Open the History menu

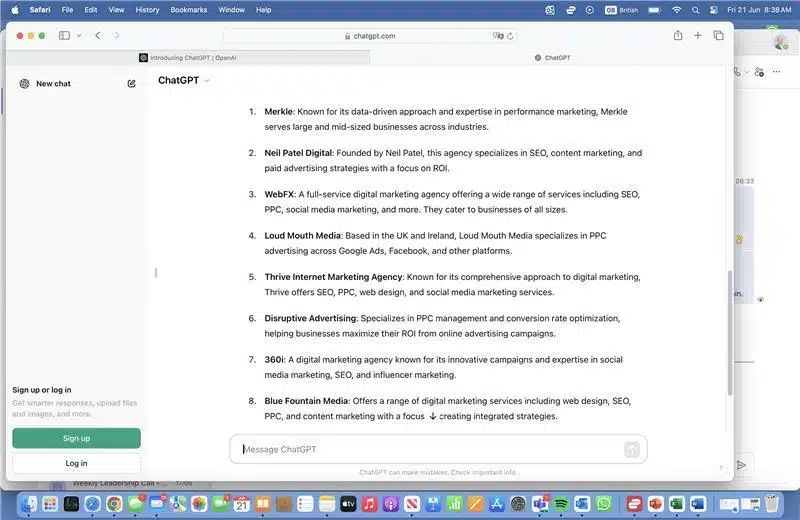pyautogui.click(x=147, y=10)
